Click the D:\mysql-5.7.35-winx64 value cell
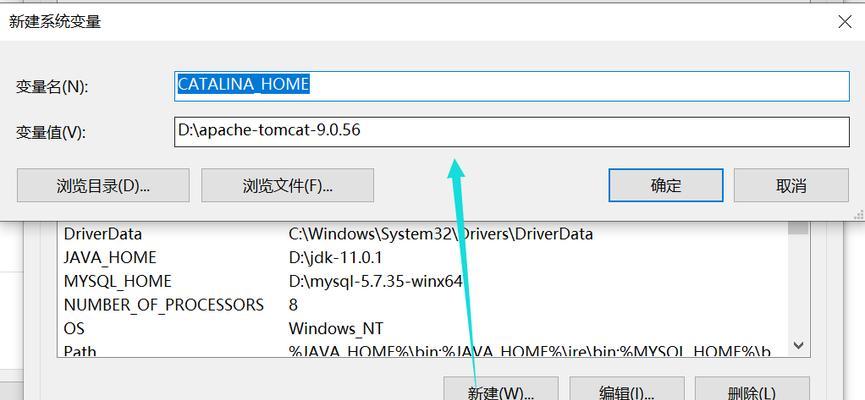The image size is (865, 400). [375, 281]
